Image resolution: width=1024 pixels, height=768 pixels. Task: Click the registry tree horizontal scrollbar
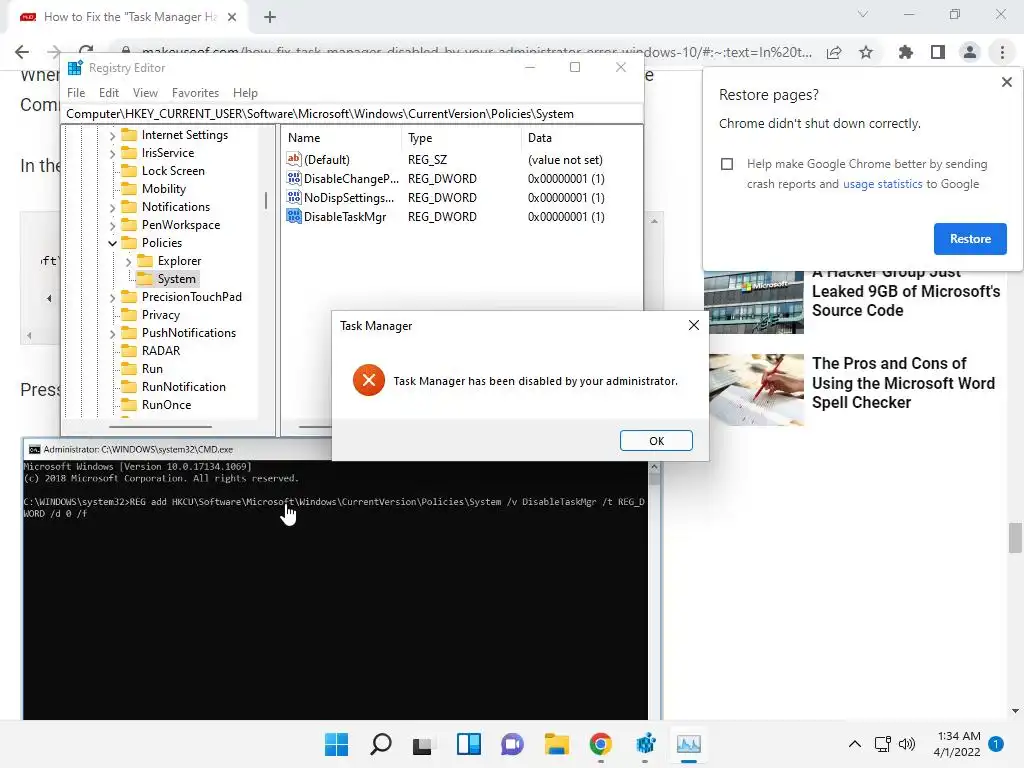(161, 426)
